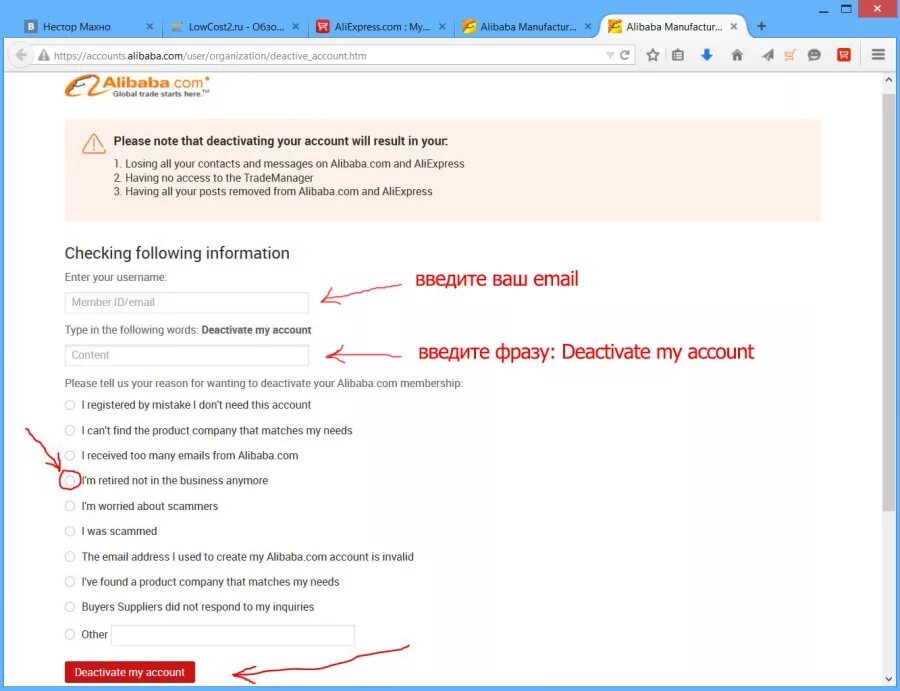
Task: Close the LowCost2.ru tab
Action: pos(296,26)
